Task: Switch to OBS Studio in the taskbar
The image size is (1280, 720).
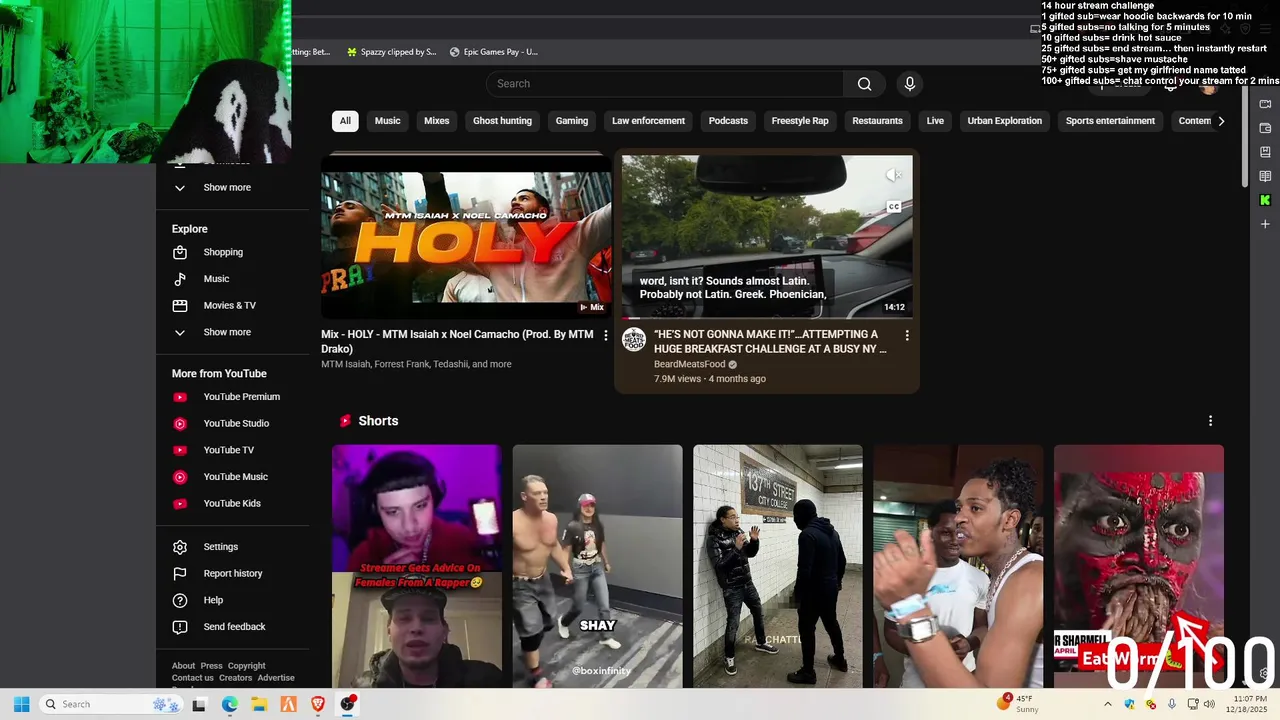Action: click(348, 704)
